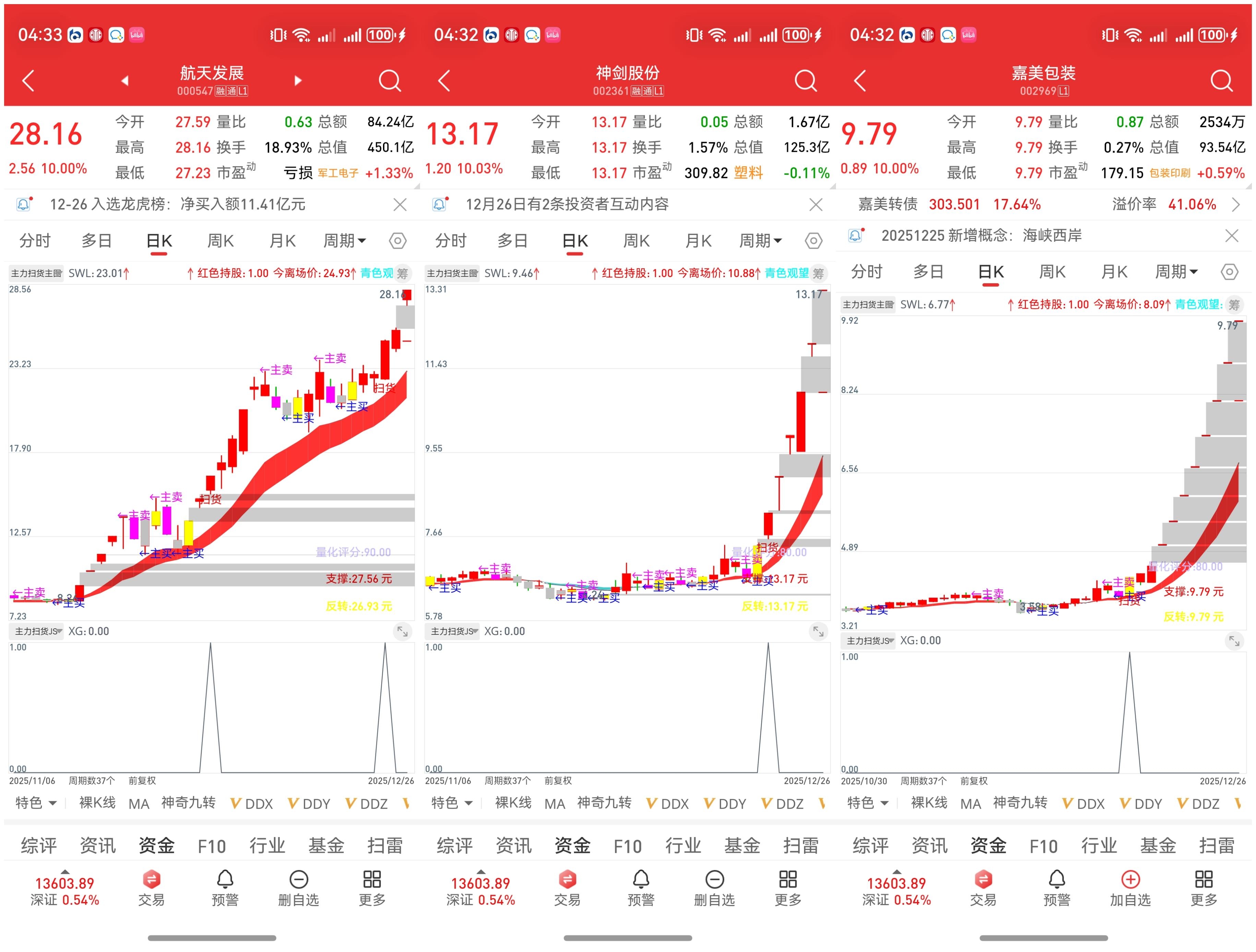The height and width of the screenshot is (952, 1256).
Task: Go back from 神剑股份 stock page
Action: 445,81
